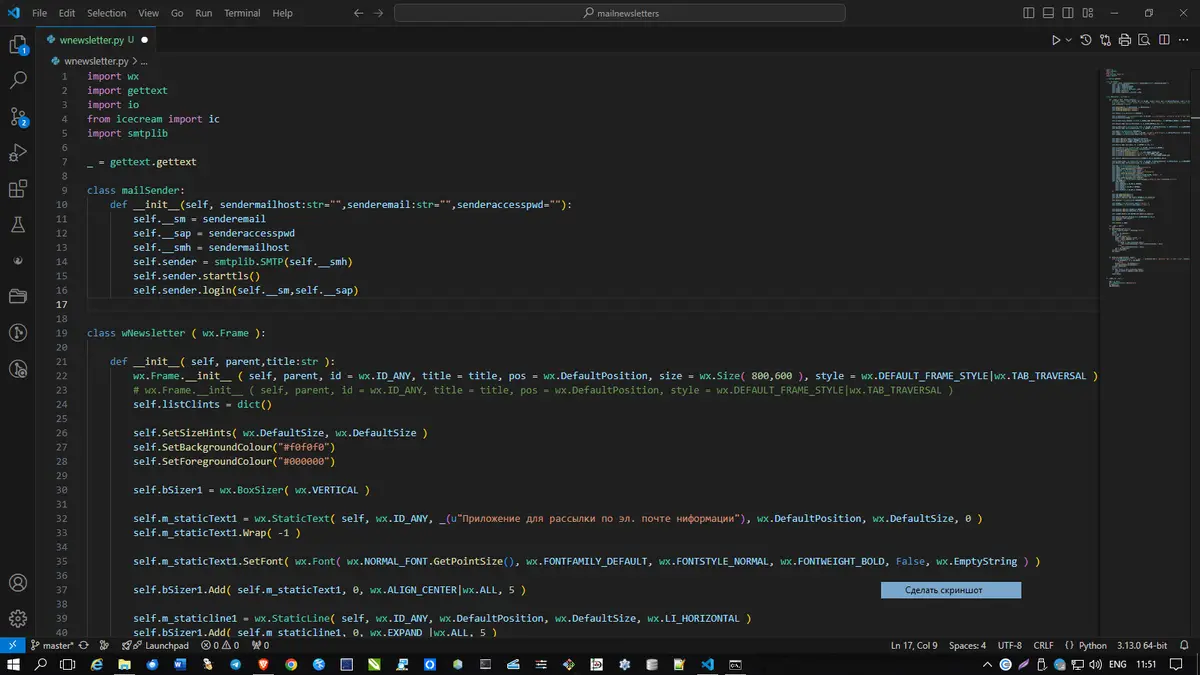Open the Search view in activity bar
Image resolution: width=1200 pixels, height=675 pixels.
17,80
